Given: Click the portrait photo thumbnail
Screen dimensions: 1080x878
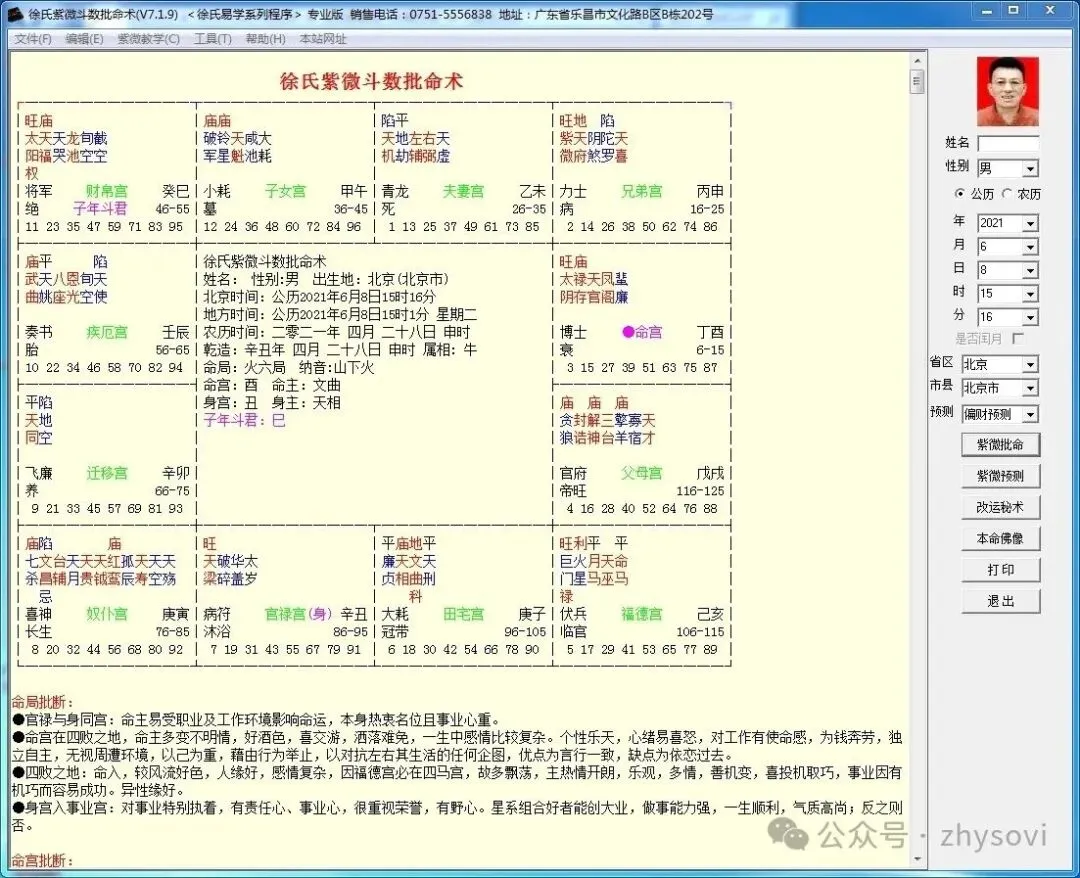Looking at the screenshot, I should (1007, 92).
